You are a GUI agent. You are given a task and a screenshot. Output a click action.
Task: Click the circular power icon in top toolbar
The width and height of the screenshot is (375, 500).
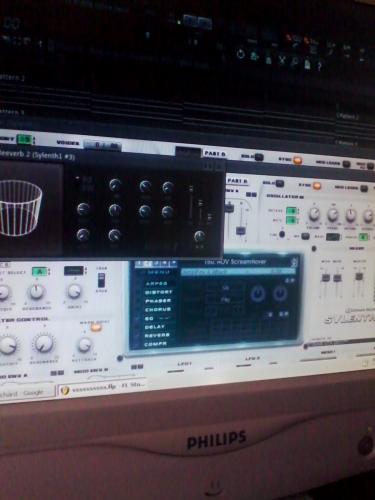pos(240,54)
